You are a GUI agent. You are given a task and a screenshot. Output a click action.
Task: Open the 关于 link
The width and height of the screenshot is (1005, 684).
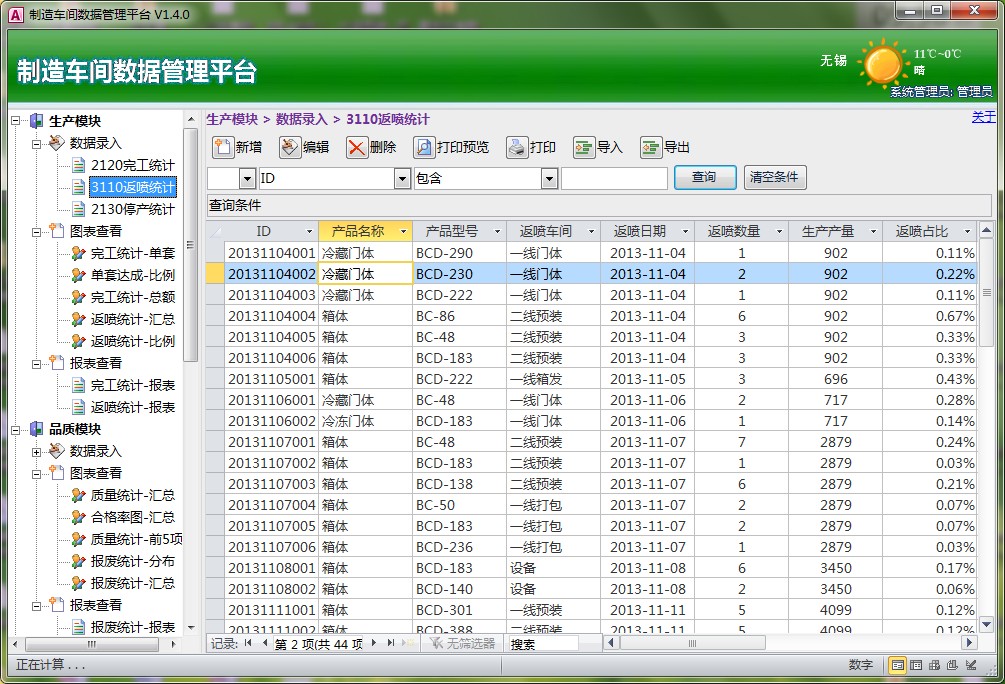[x=984, y=117]
